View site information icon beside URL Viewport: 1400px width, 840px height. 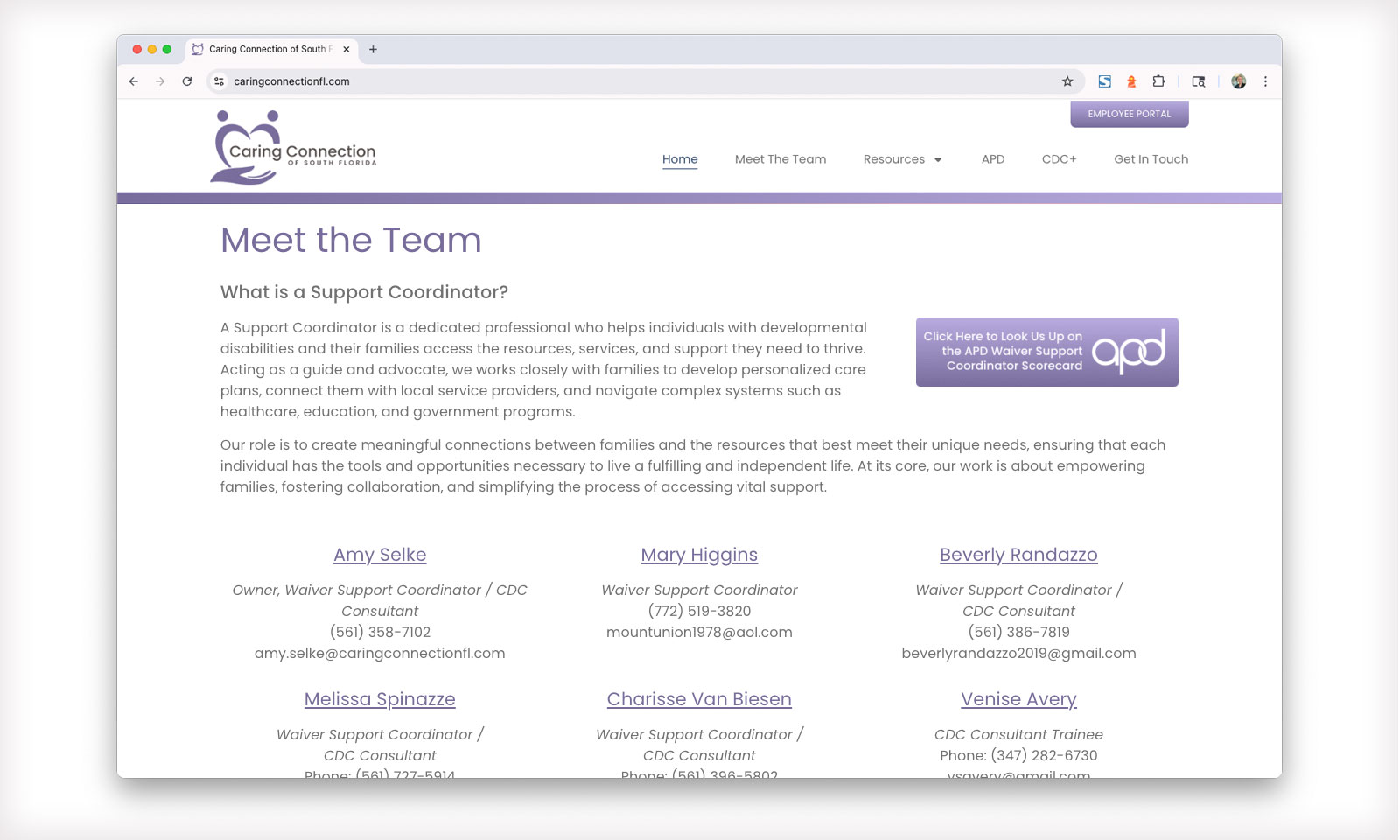pyautogui.click(x=220, y=81)
